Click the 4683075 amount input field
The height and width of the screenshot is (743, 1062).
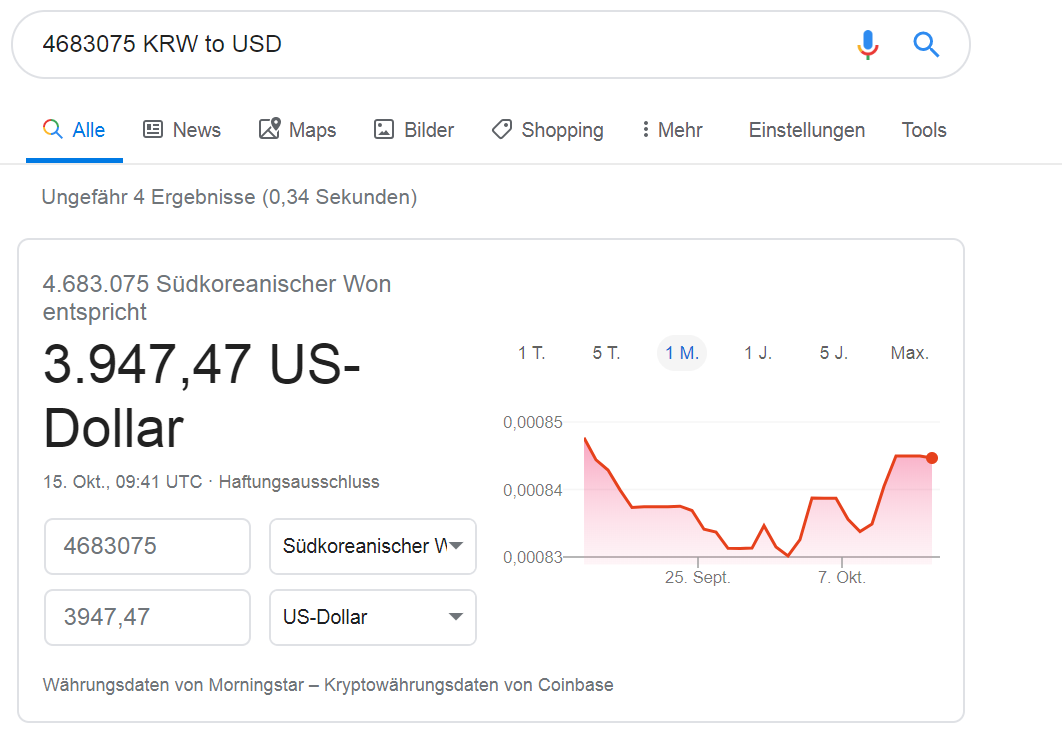(148, 546)
